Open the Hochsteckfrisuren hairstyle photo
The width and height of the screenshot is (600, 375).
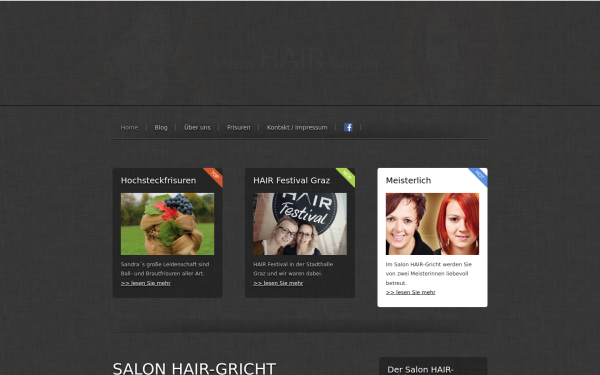coord(168,224)
